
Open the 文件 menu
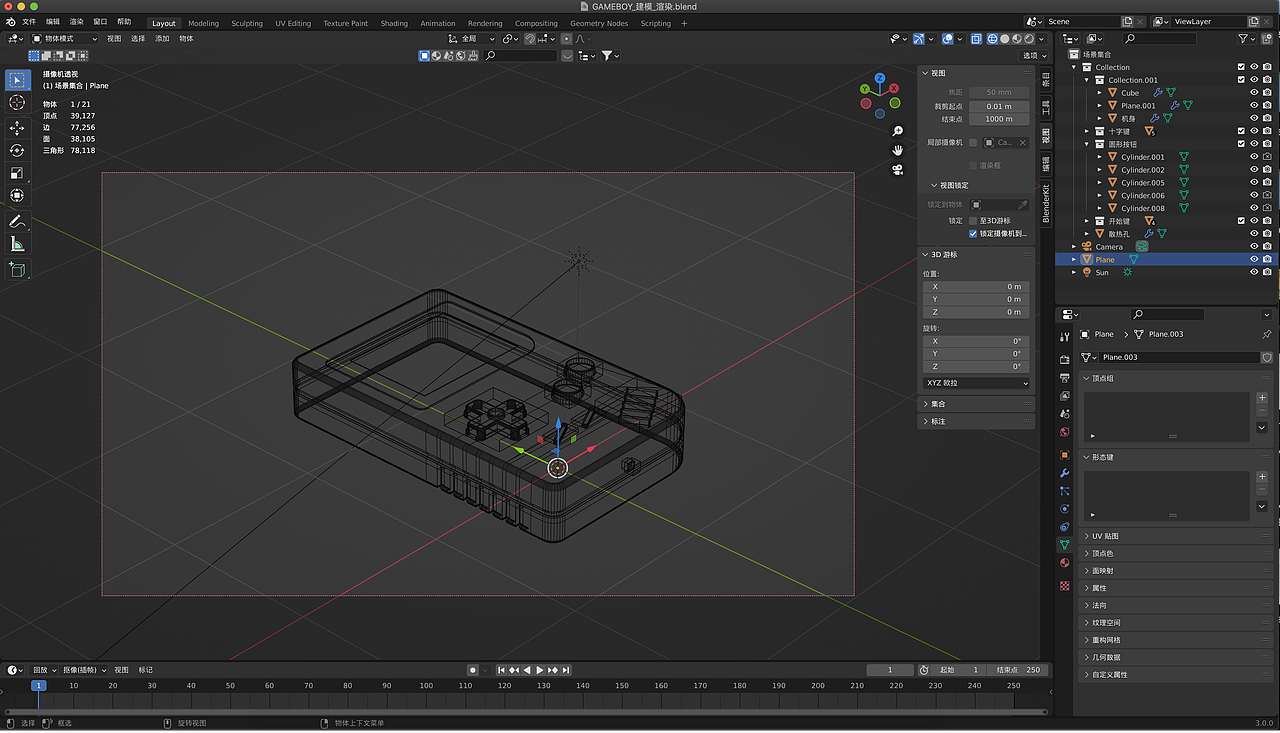tap(29, 22)
